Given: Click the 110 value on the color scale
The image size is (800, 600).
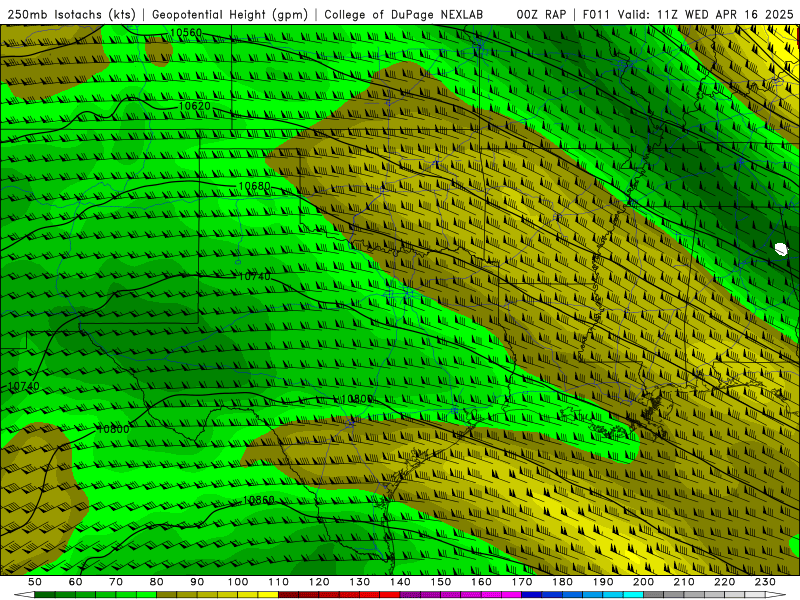Looking at the screenshot, I should (279, 582).
